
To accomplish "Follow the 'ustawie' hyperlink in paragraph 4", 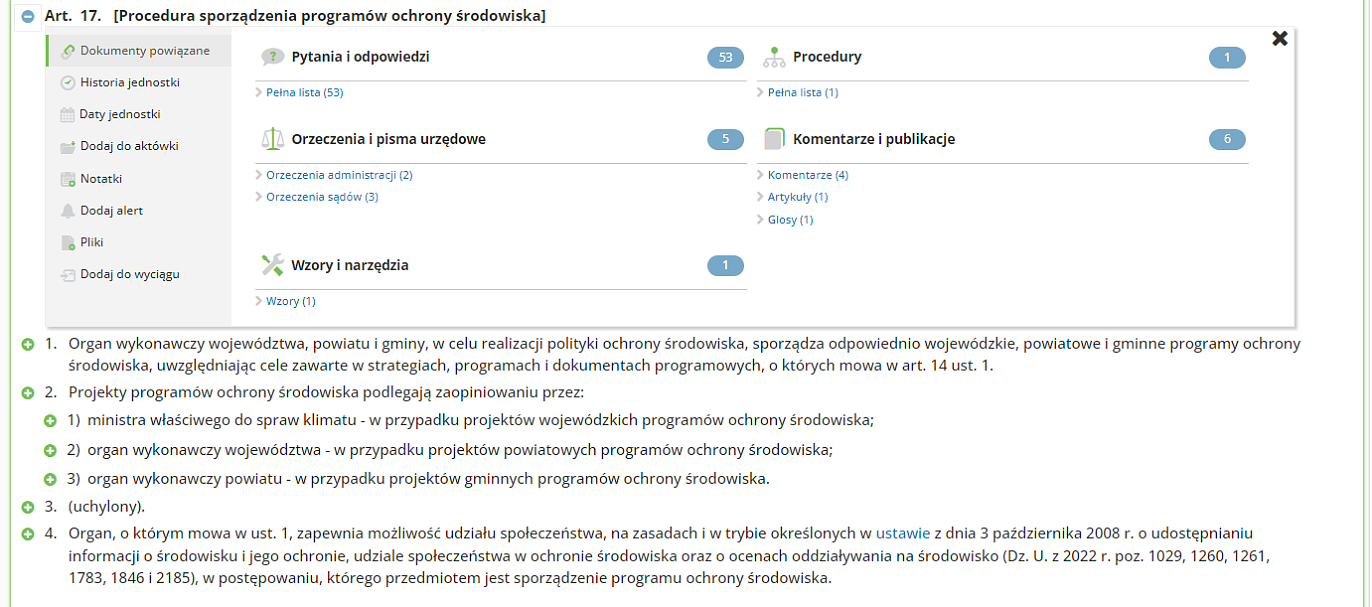I will tap(903, 533).
